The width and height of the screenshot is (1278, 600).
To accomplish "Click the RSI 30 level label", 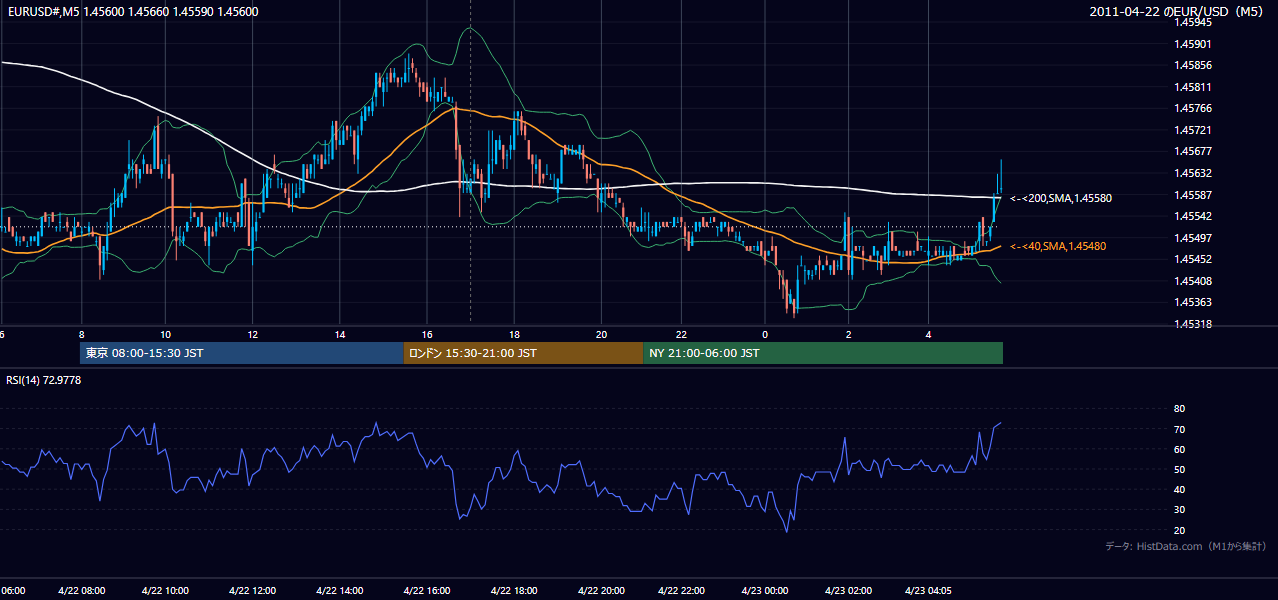I will coord(1179,510).
